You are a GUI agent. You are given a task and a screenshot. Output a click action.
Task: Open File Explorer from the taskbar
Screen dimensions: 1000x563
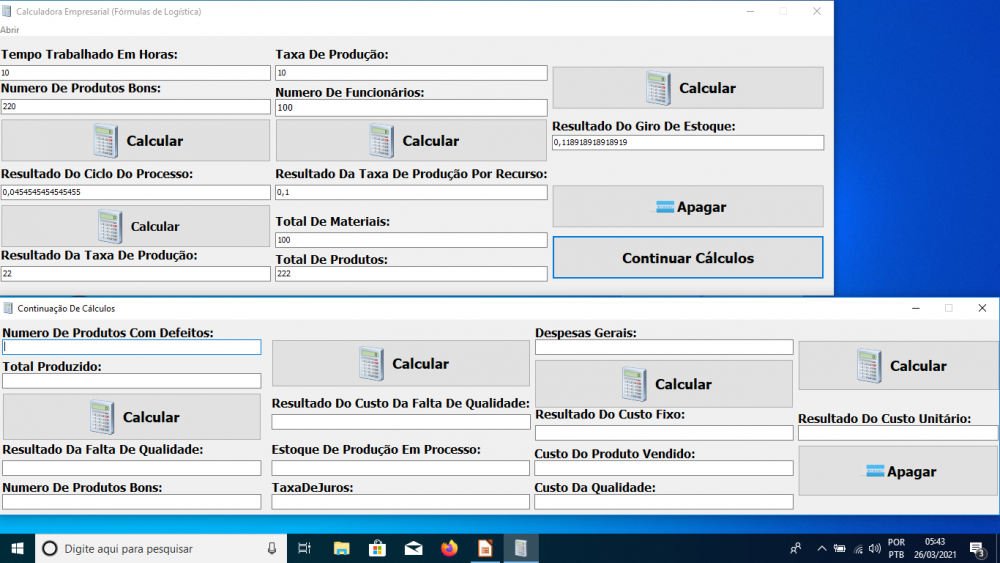coord(341,548)
